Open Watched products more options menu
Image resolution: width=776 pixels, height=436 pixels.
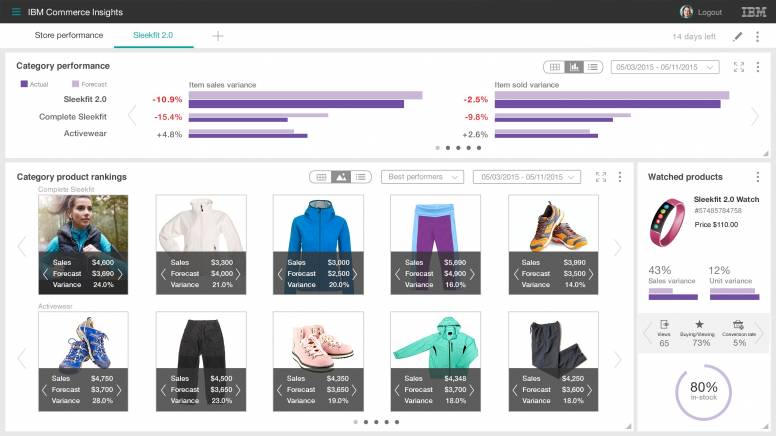pyautogui.click(x=757, y=177)
